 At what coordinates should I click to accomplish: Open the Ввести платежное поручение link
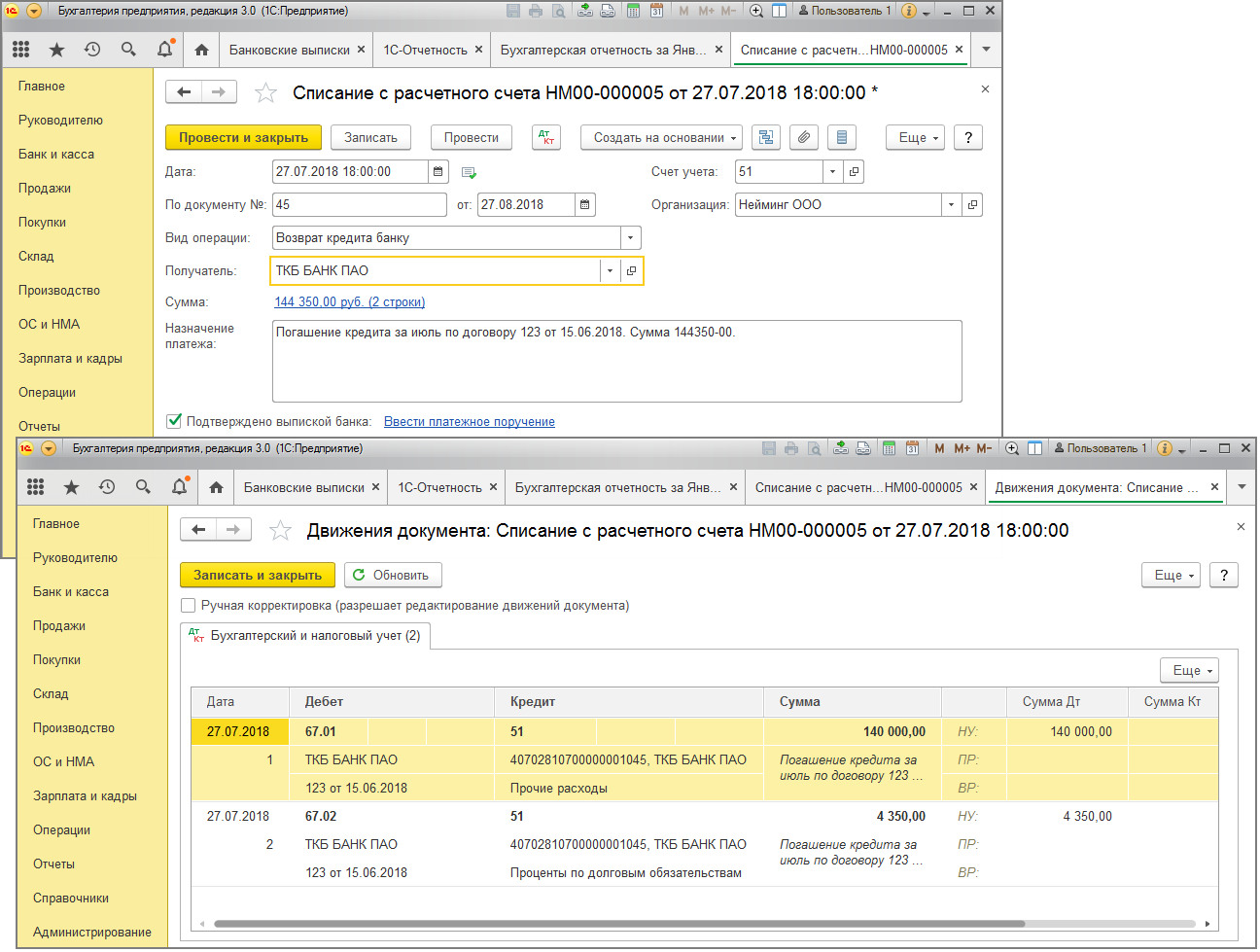(469, 422)
